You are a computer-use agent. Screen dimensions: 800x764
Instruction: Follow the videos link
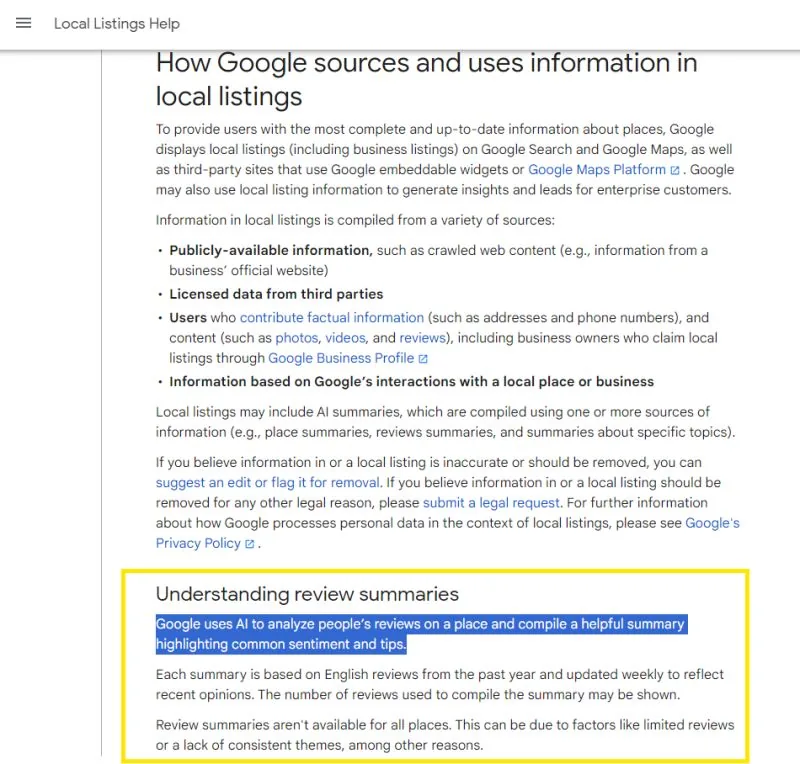pos(345,338)
